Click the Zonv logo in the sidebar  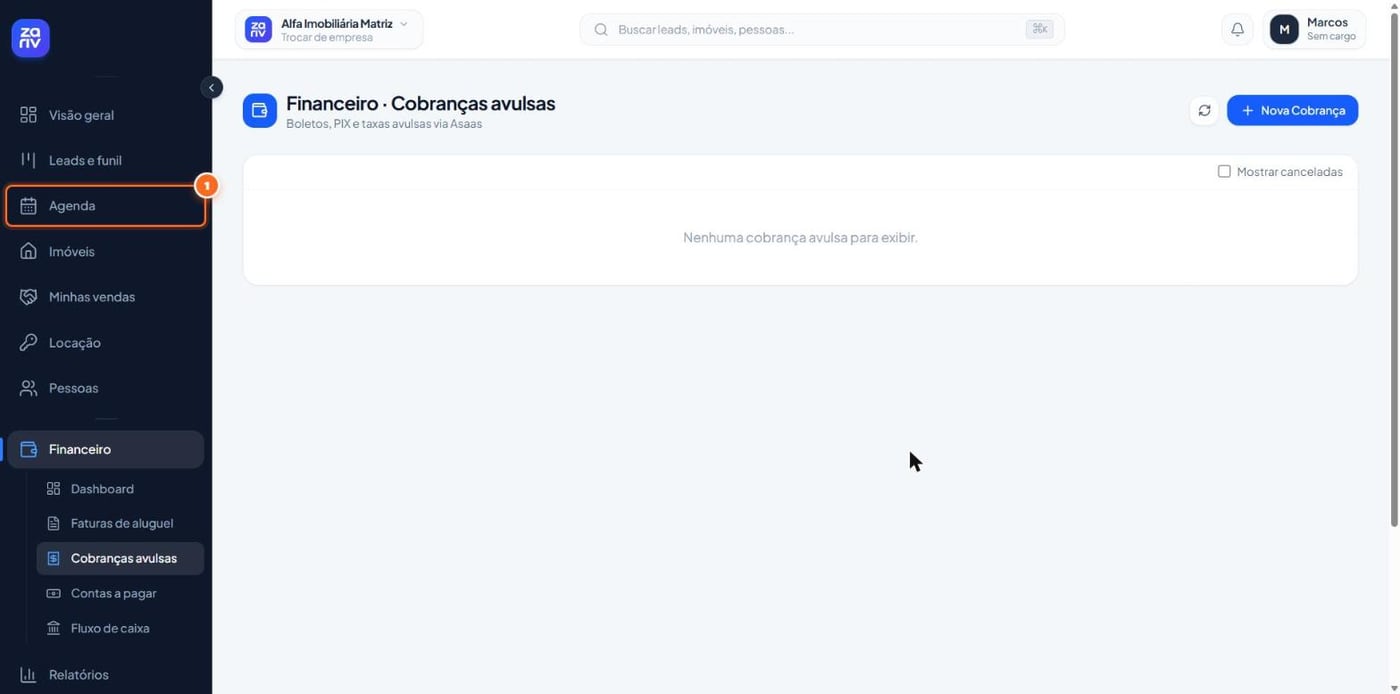(30, 38)
